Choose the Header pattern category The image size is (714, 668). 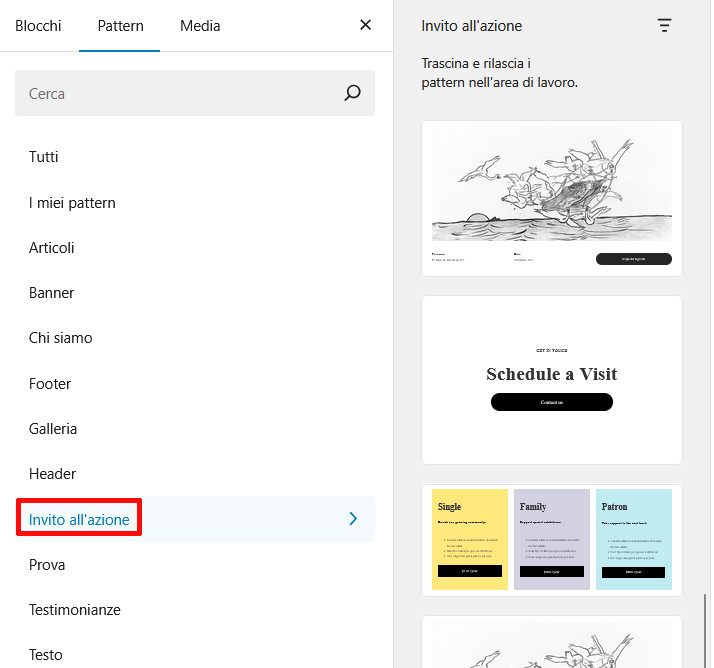point(52,474)
